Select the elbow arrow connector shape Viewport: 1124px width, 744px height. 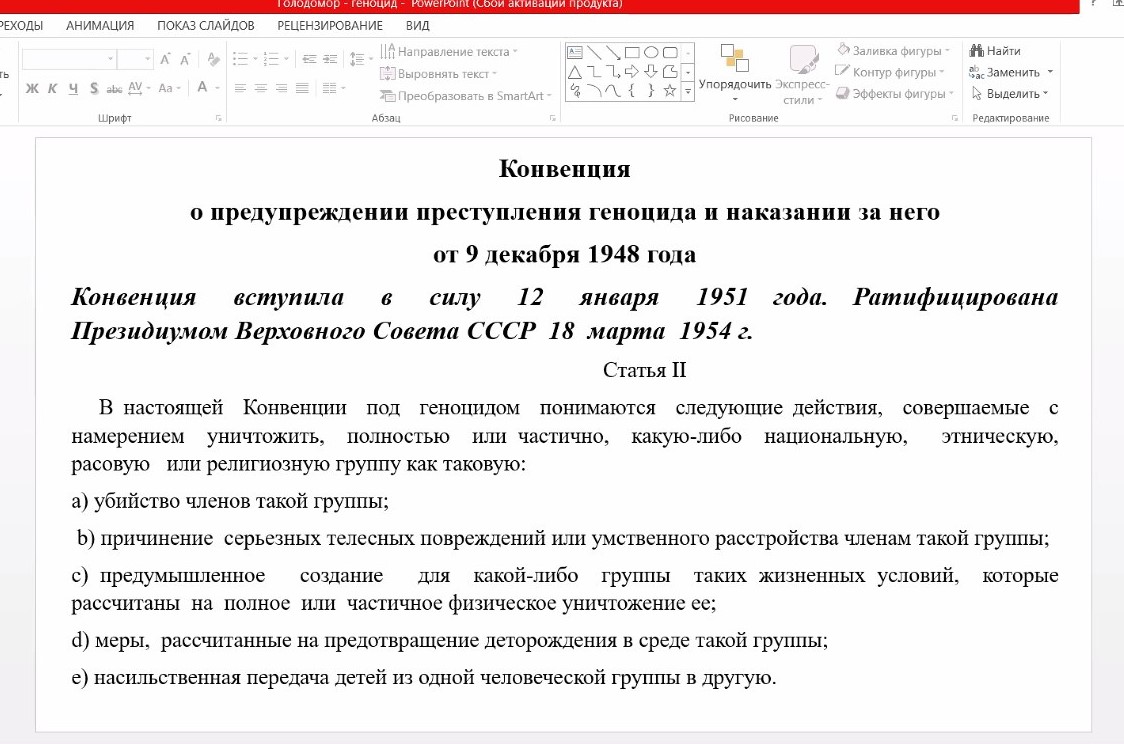pyautogui.click(x=613, y=72)
